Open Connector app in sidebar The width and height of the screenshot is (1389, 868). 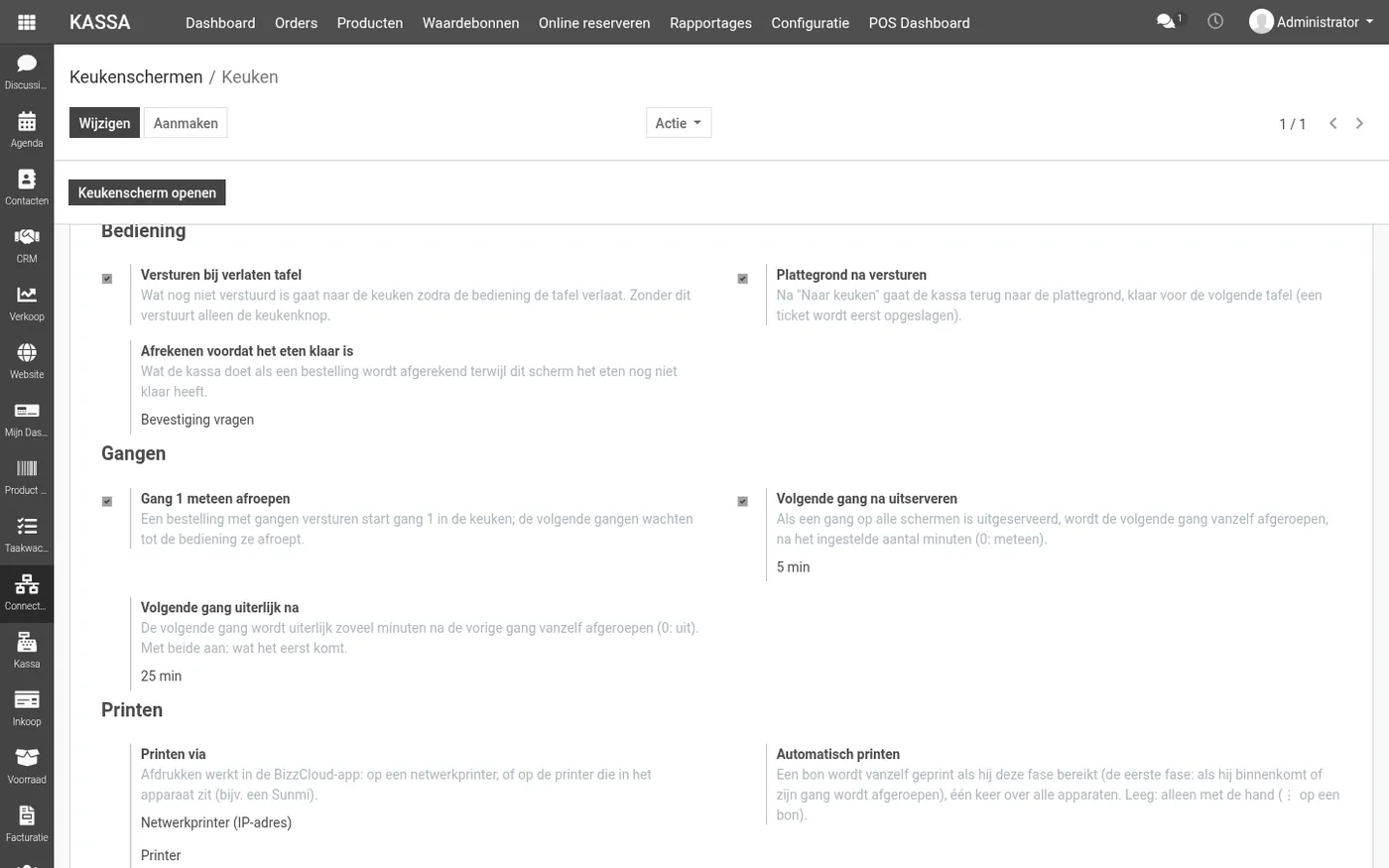tap(27, 592)
